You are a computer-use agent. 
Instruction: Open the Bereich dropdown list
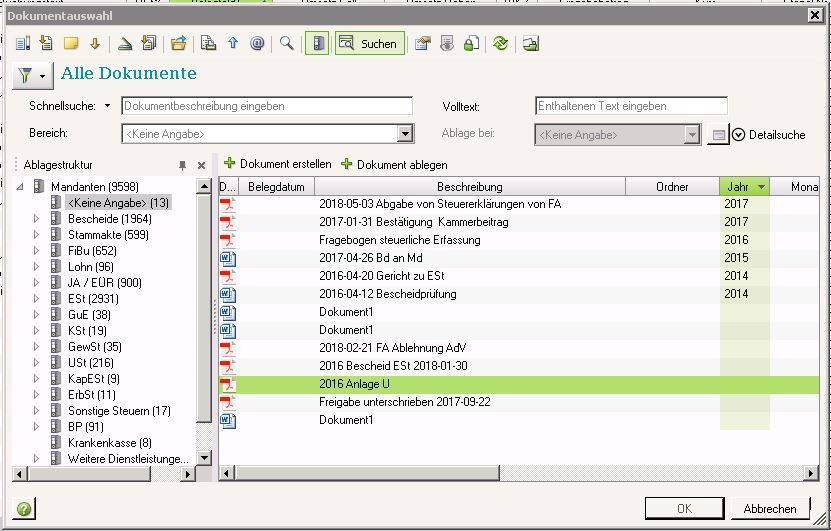coord(405,134)
